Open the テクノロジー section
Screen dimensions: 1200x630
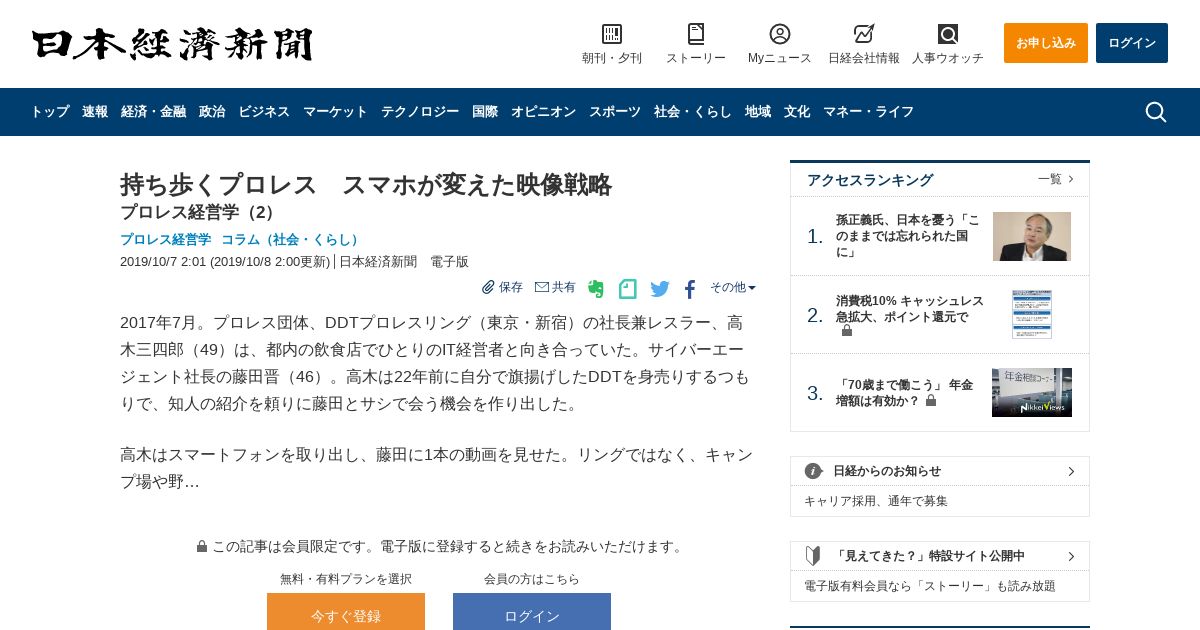[x=420, y=112]
